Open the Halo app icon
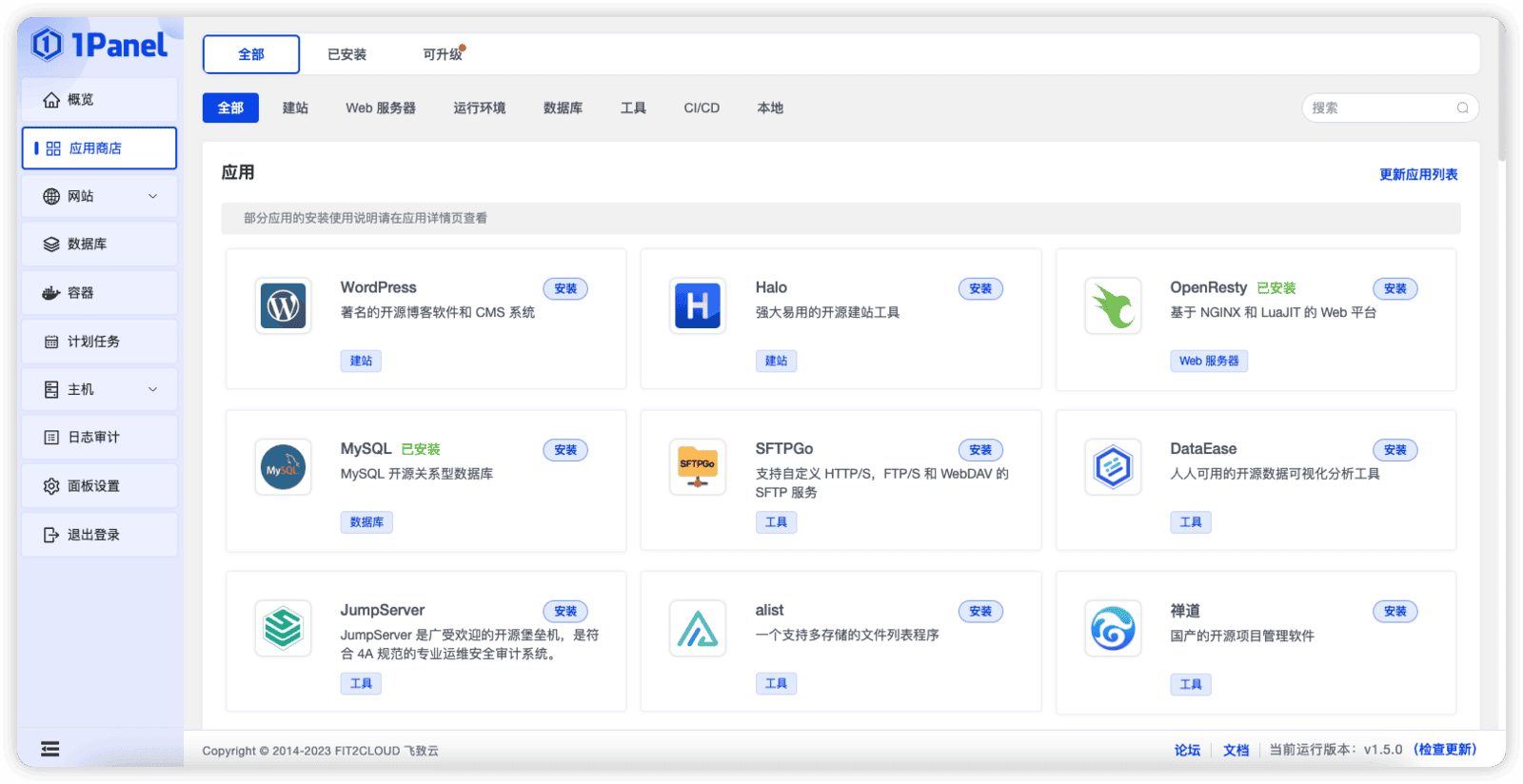 (x=698, y=305)
